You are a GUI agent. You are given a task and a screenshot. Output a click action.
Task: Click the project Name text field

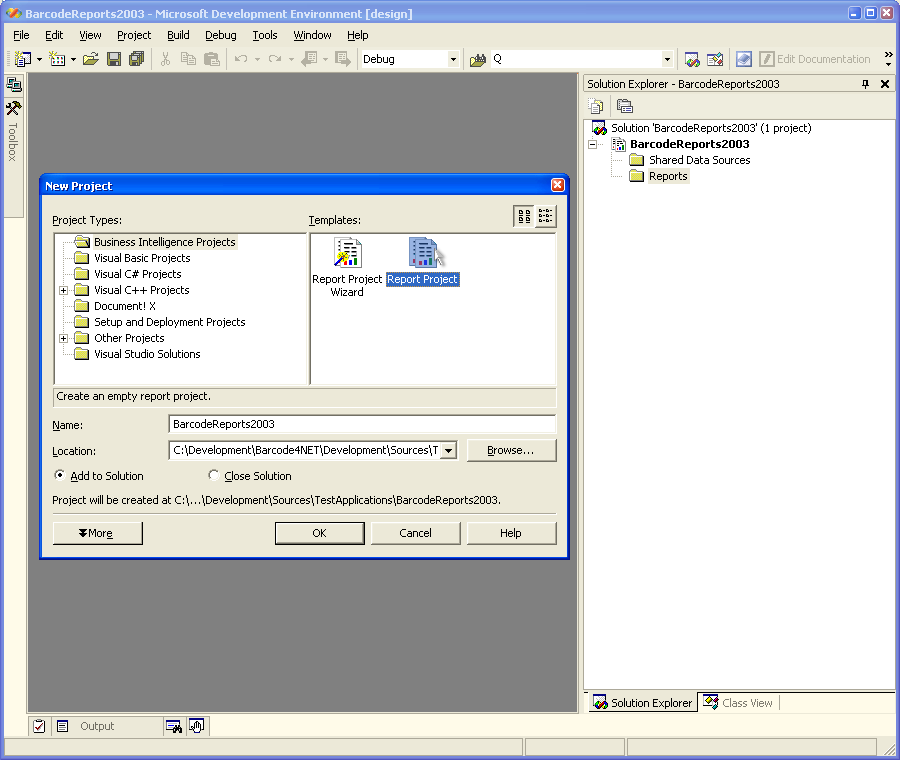click(362, 424)
